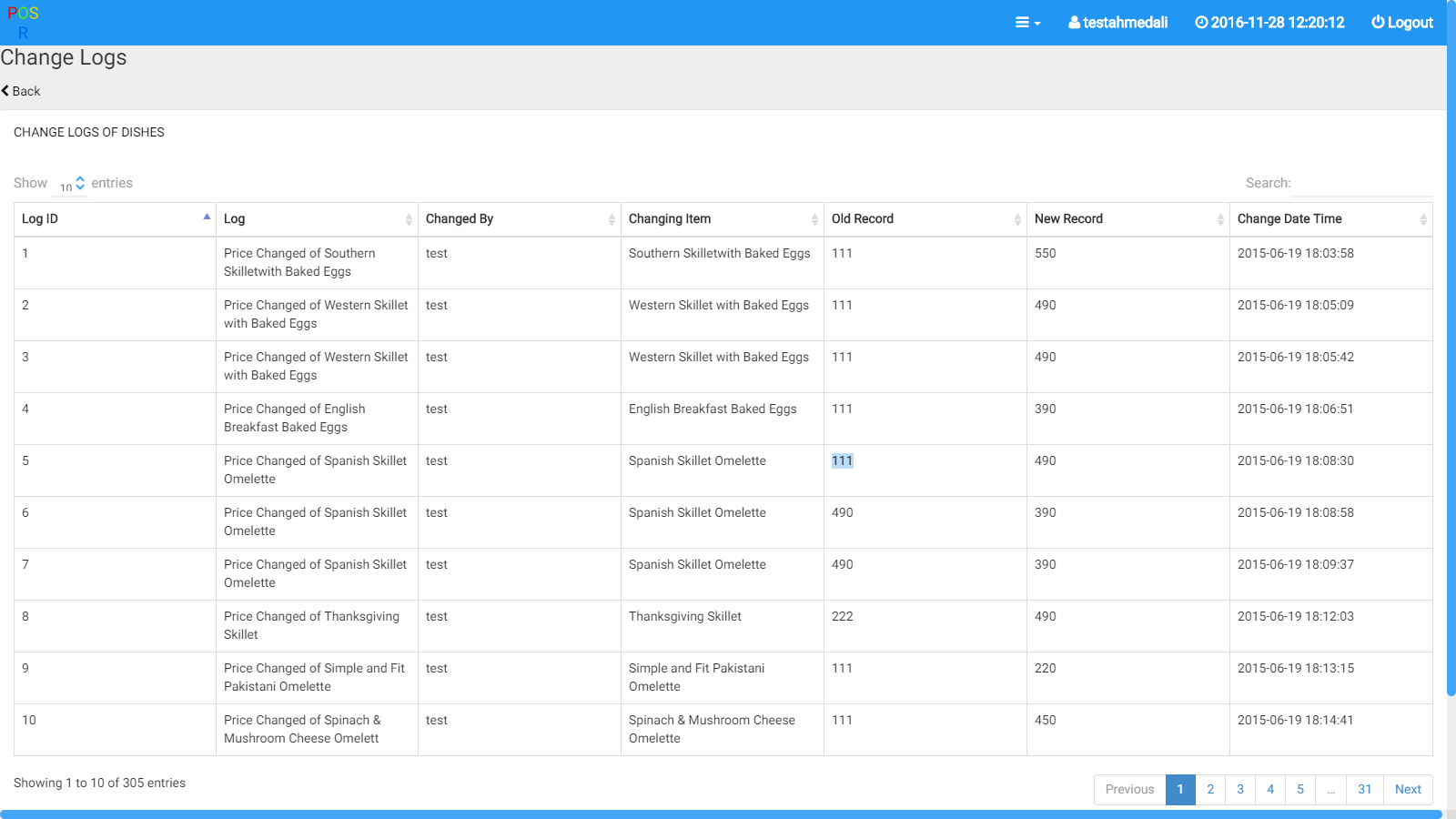Sort by the New Record column
Viewport: 1456px width, 819px height.
(1127, 219)
